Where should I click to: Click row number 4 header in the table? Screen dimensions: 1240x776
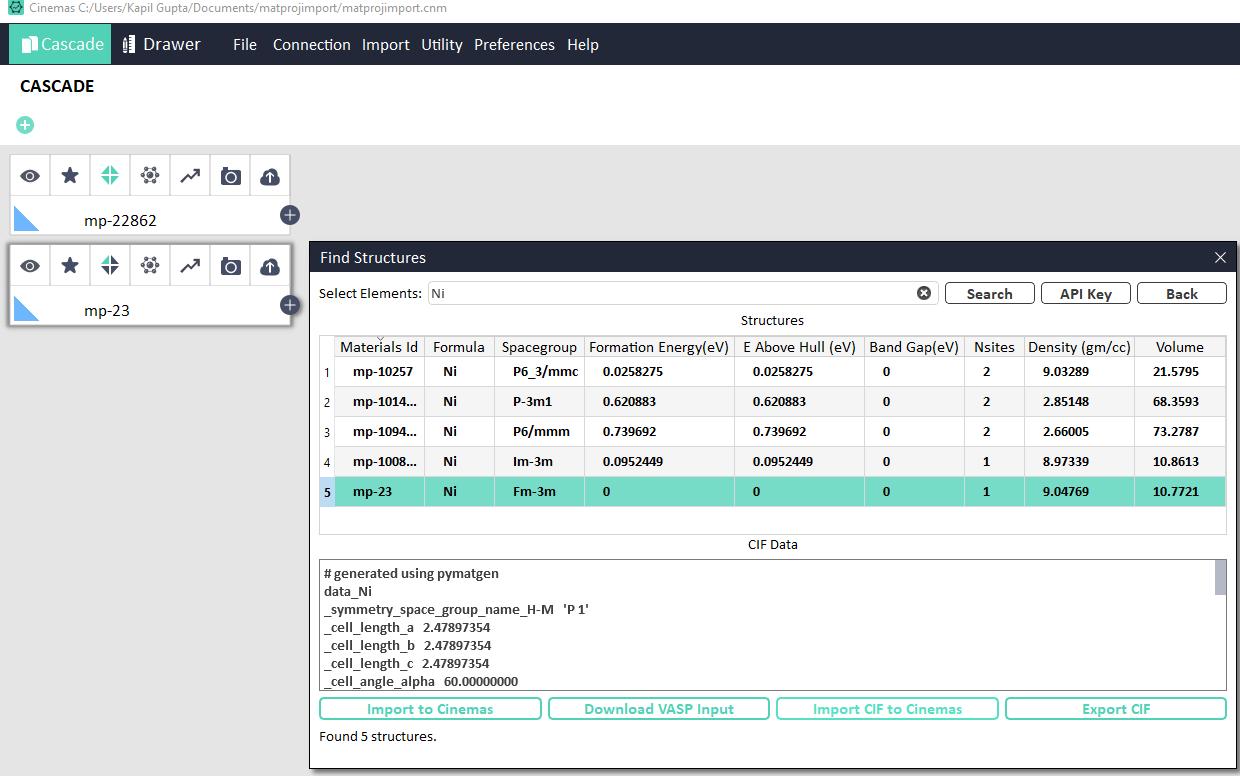pyautogui.click(x=327, y=461)
